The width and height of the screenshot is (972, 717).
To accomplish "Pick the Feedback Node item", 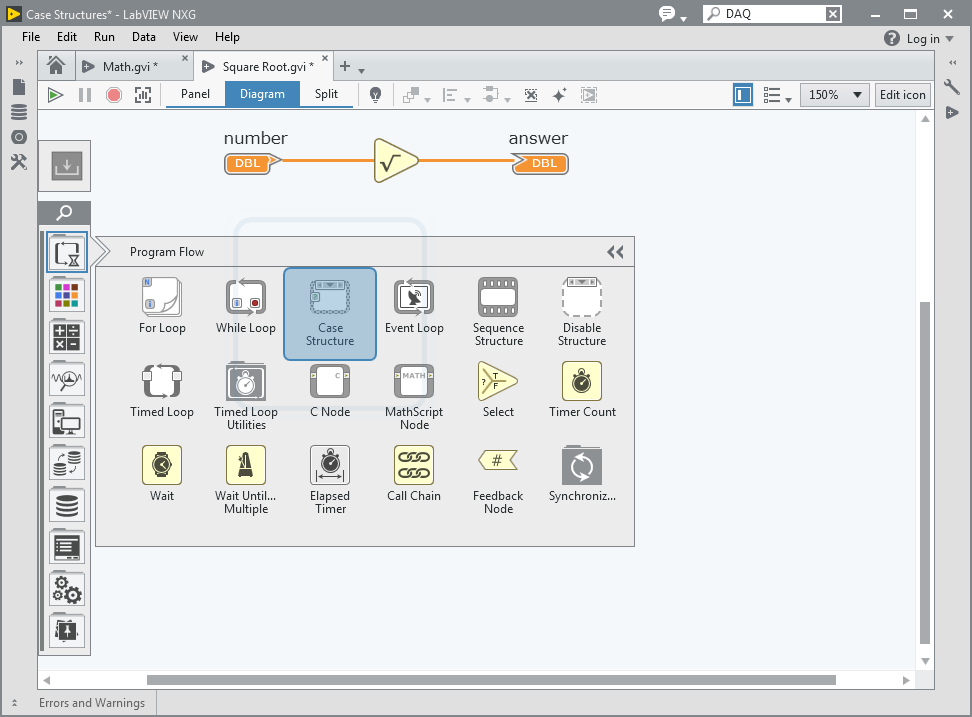I will (498, 480).
